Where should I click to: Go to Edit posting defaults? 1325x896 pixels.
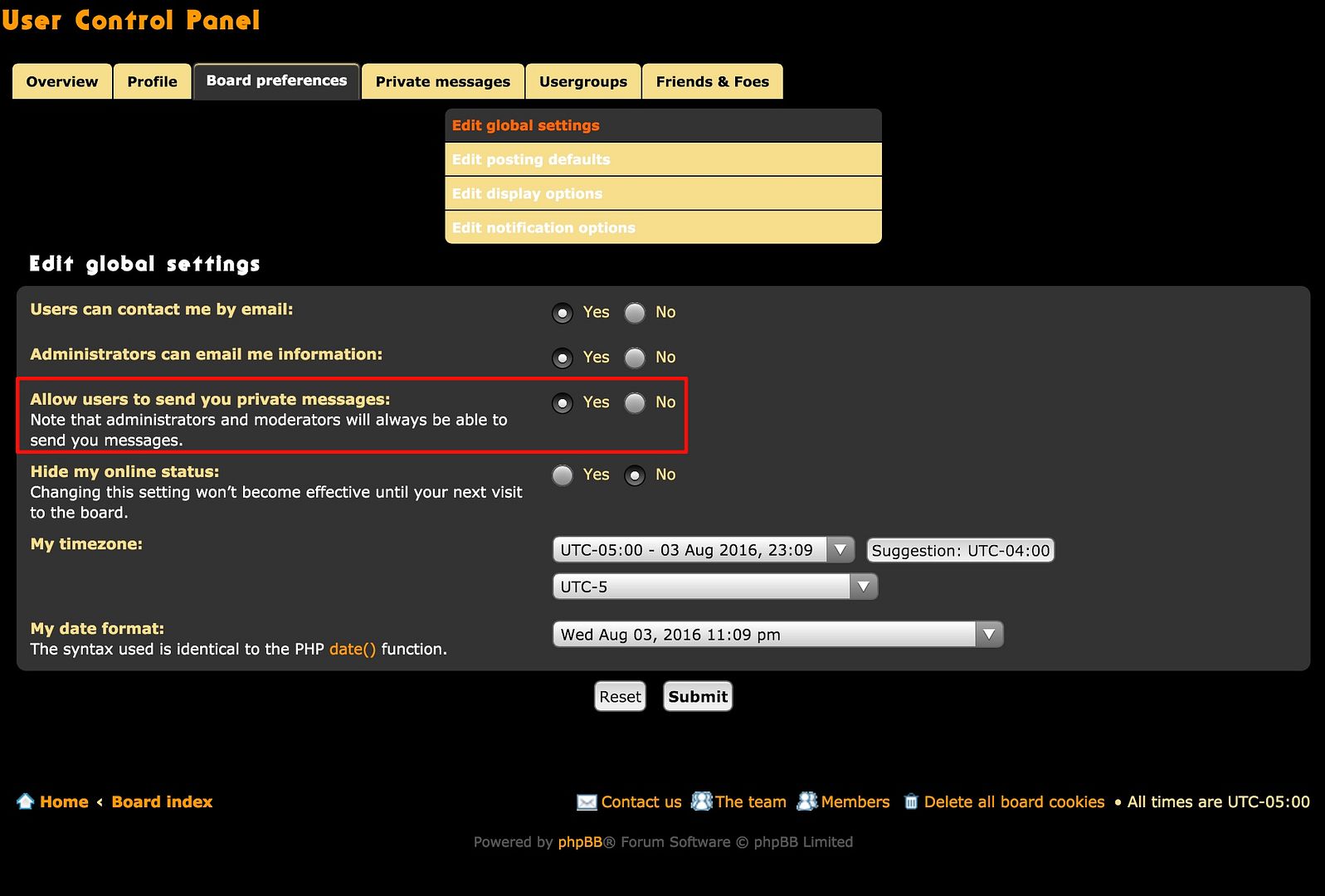(x=531, y=159)
